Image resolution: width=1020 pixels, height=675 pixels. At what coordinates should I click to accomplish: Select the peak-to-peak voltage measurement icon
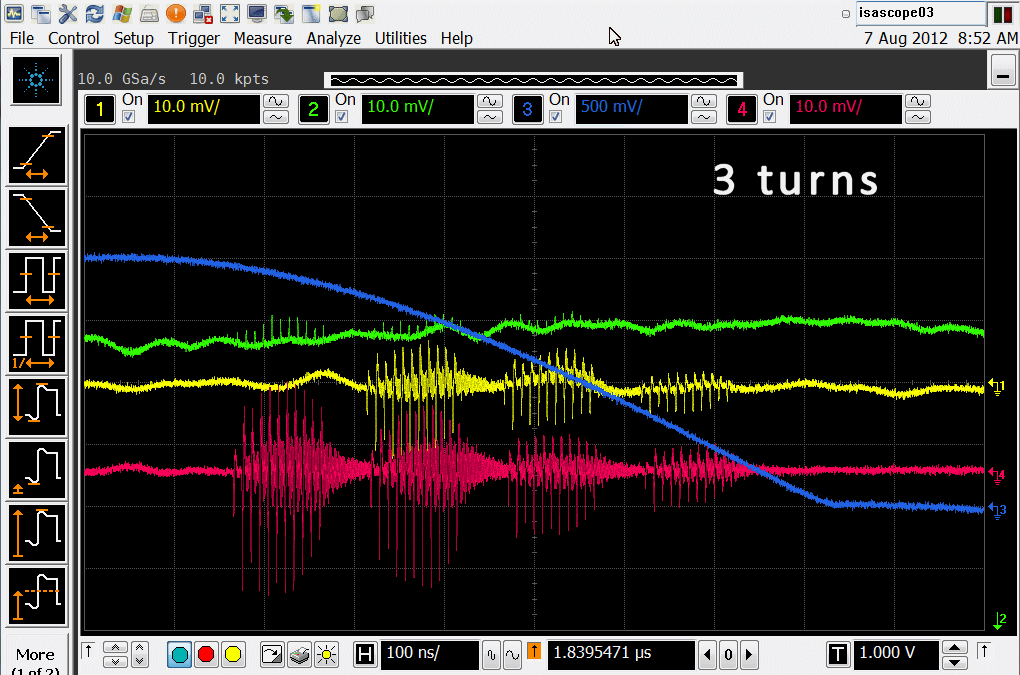(37, 407)
